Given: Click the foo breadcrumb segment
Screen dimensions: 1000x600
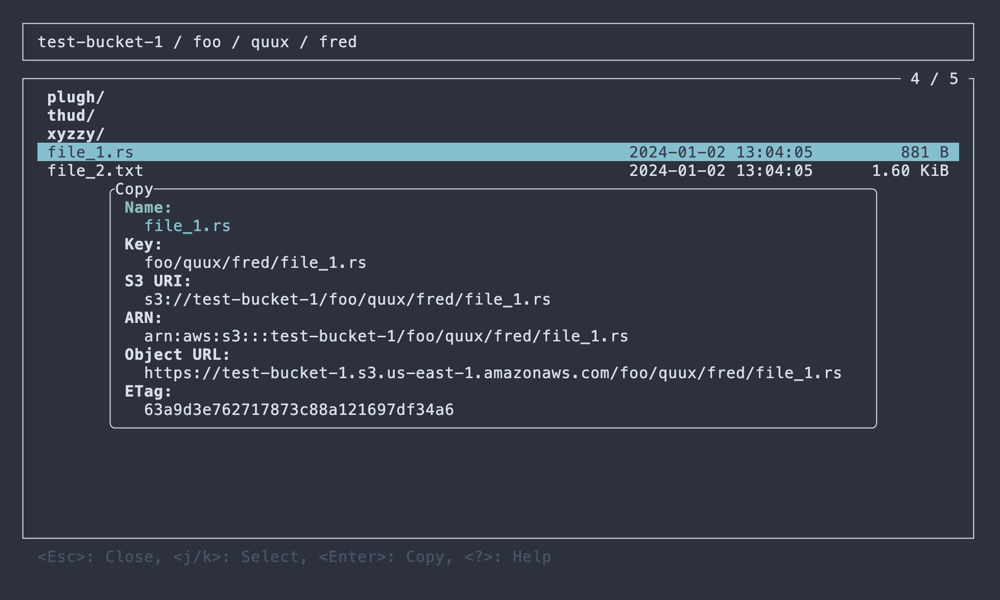Looking at the screenshot, I should point(207,42).
